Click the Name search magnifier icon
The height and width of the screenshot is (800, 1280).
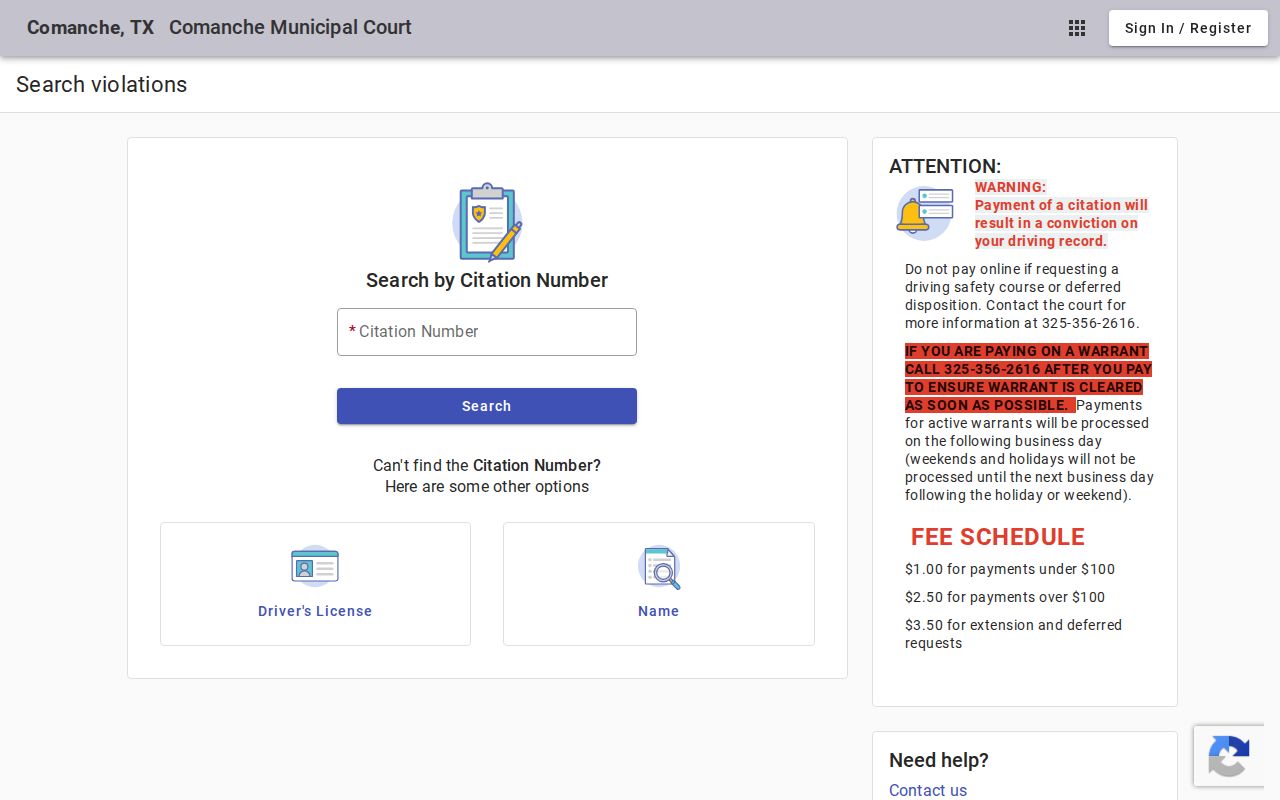659,567
